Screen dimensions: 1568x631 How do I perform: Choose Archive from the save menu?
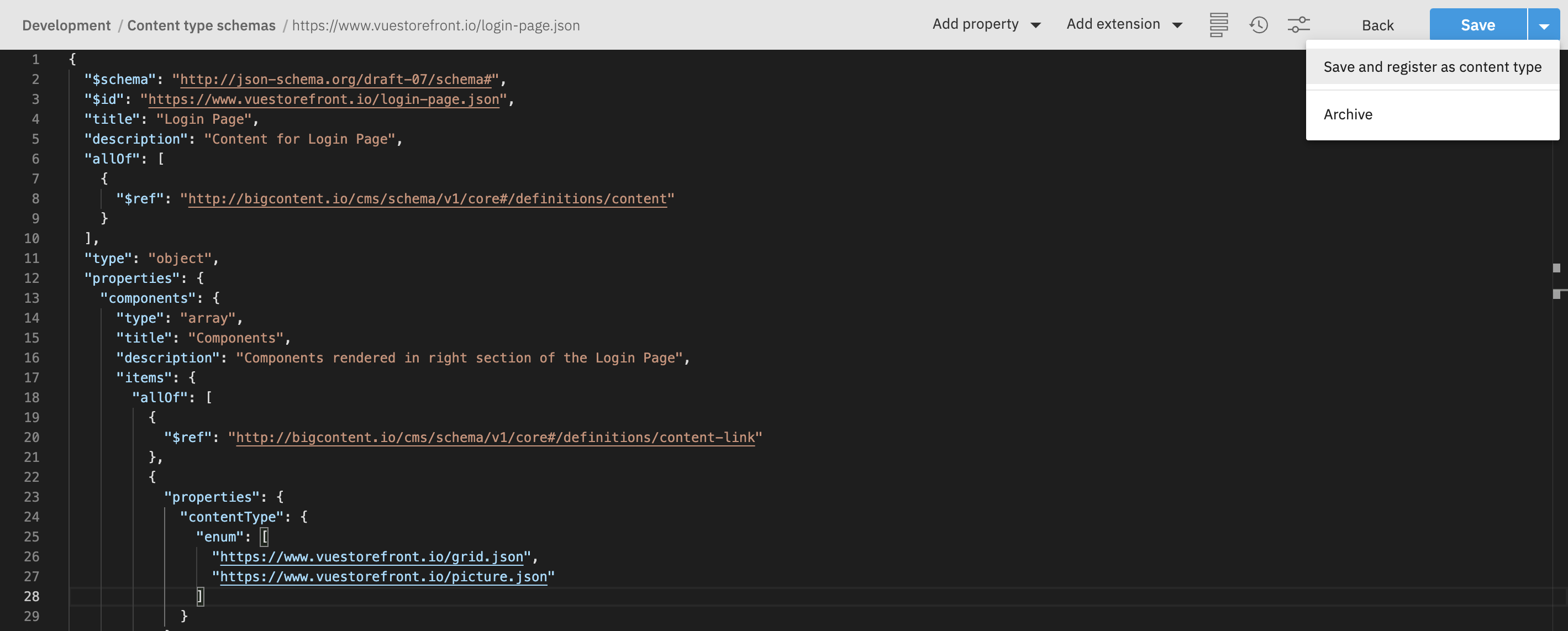pyautogui.click(x=1348, y=114)
